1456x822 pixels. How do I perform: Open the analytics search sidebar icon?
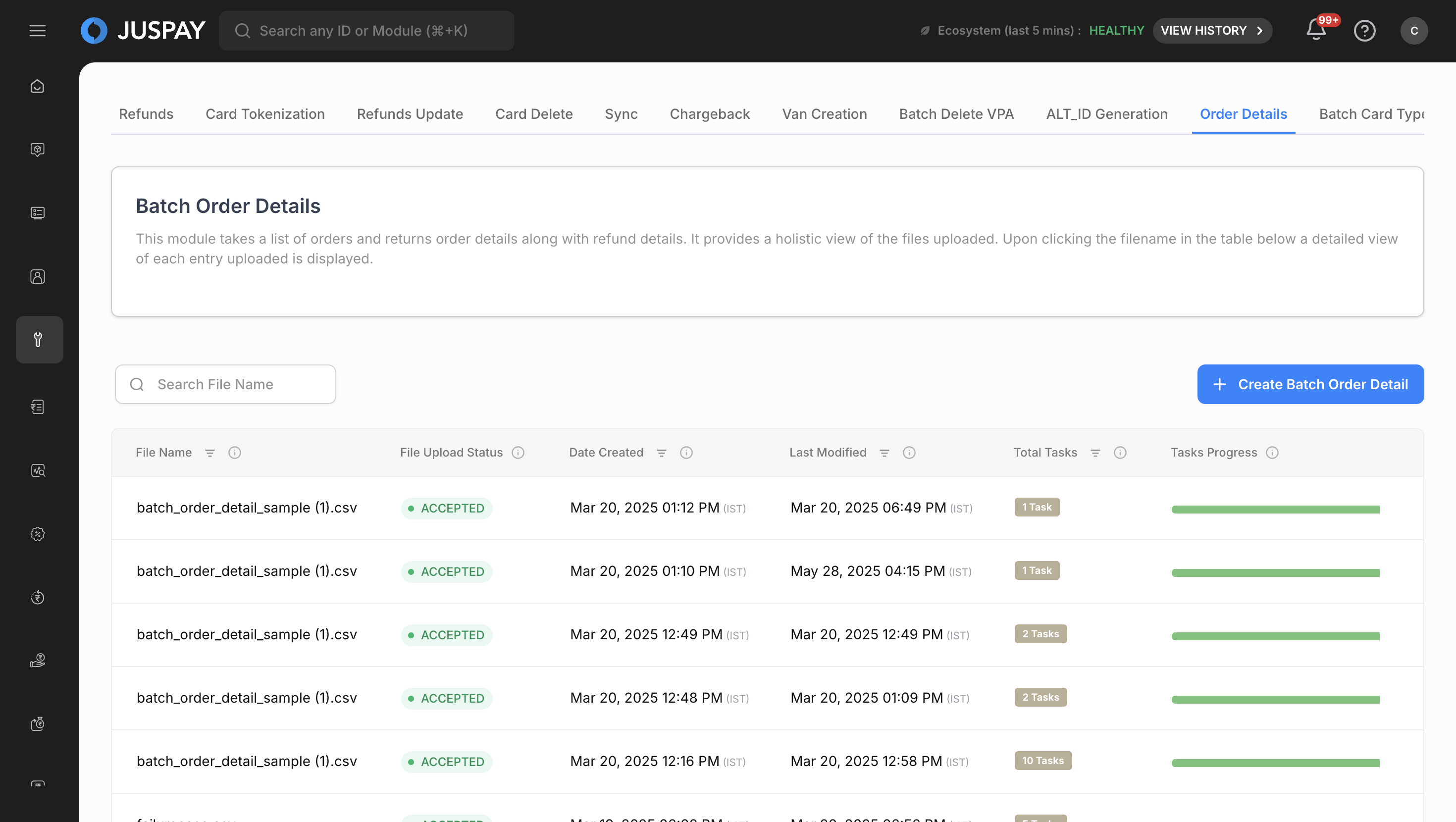(x=37, y=470)
